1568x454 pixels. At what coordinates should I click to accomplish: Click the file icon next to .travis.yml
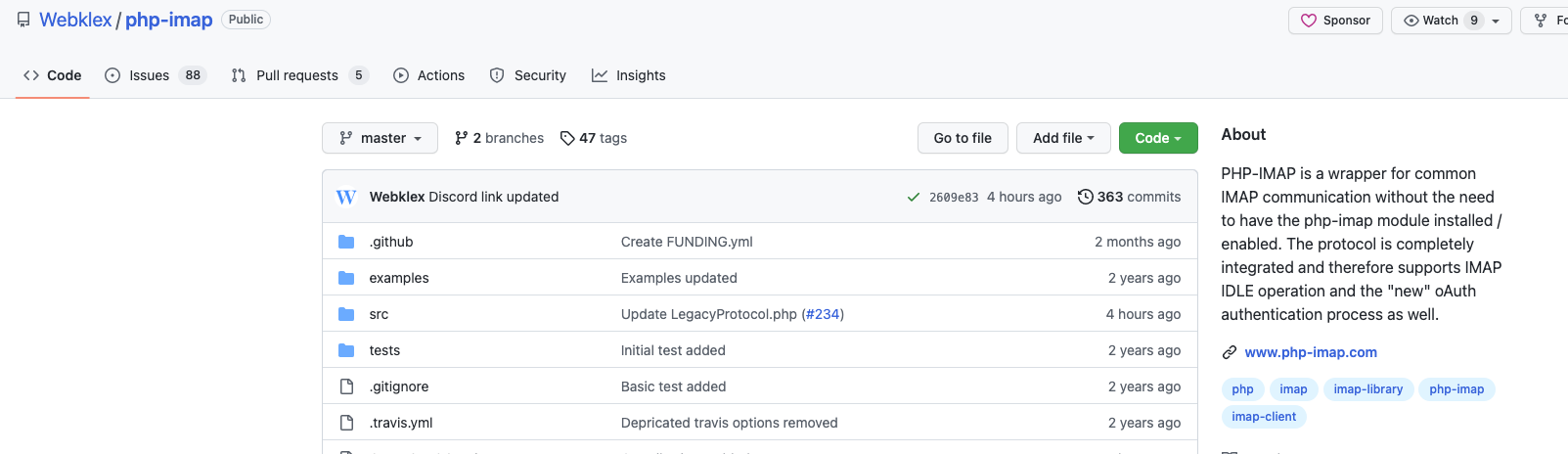(346, 423)
